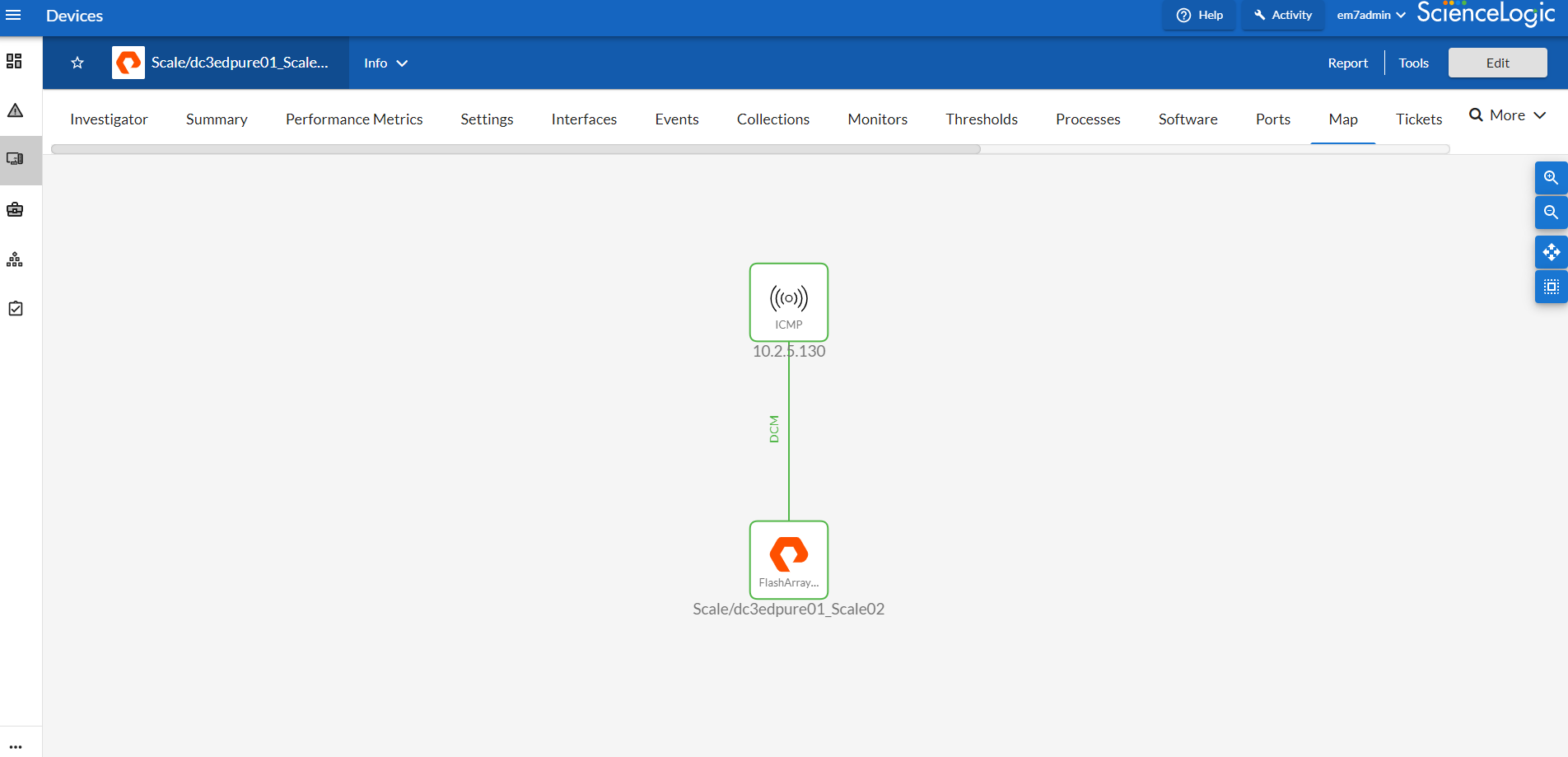Open the Tools link
This screenshot has width=1568, height=757.
click(x=1413, y=63)
